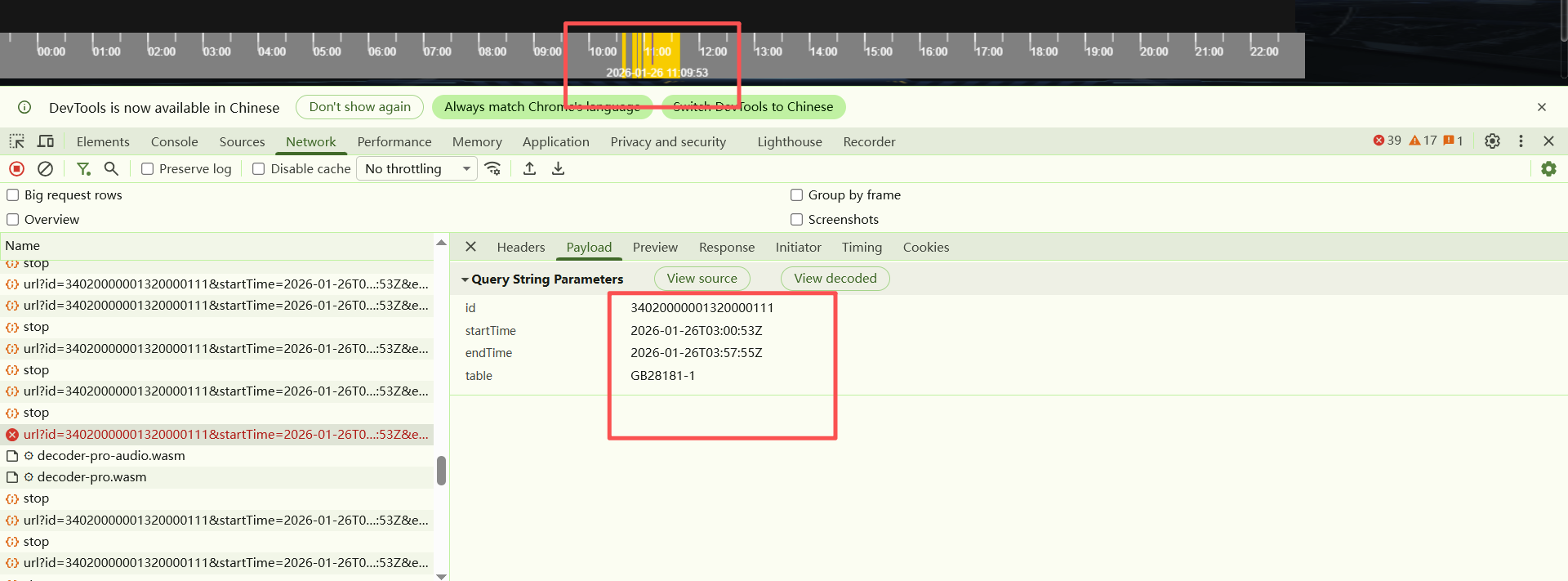Enable Preserve log checkbox

[x=148, y=169]
